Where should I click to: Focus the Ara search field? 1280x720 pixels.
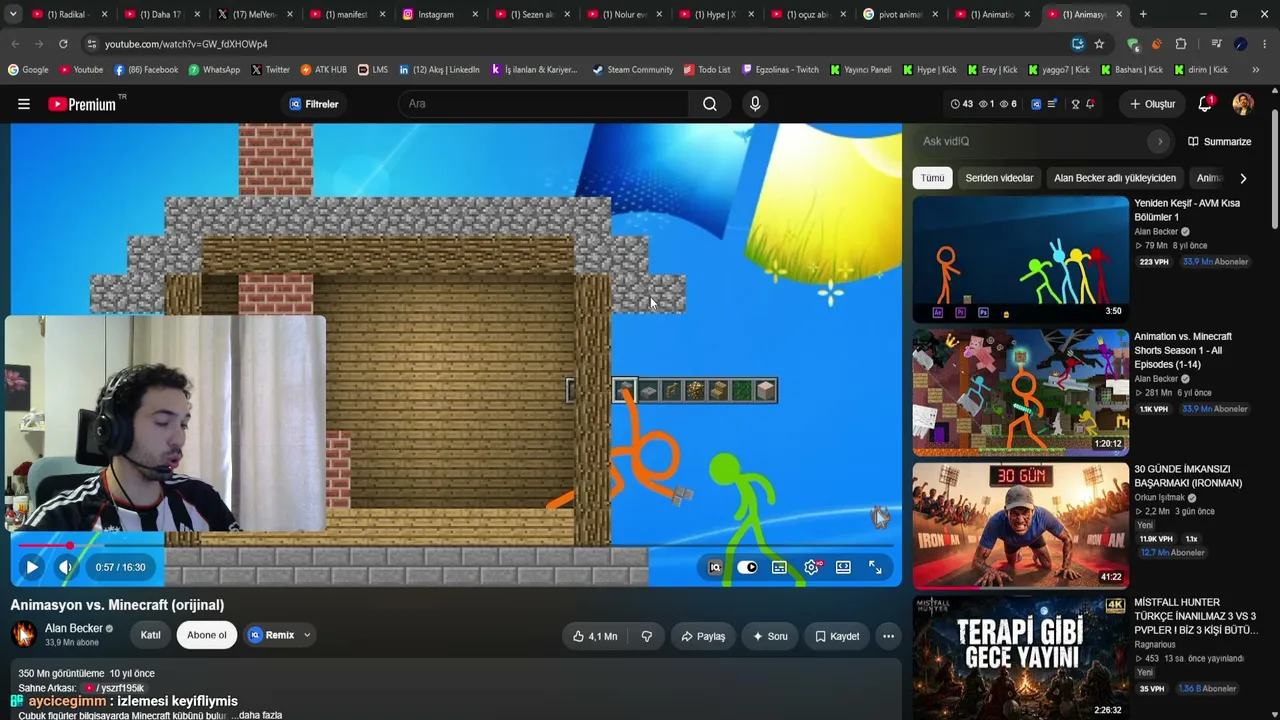[x=545, y=104]
